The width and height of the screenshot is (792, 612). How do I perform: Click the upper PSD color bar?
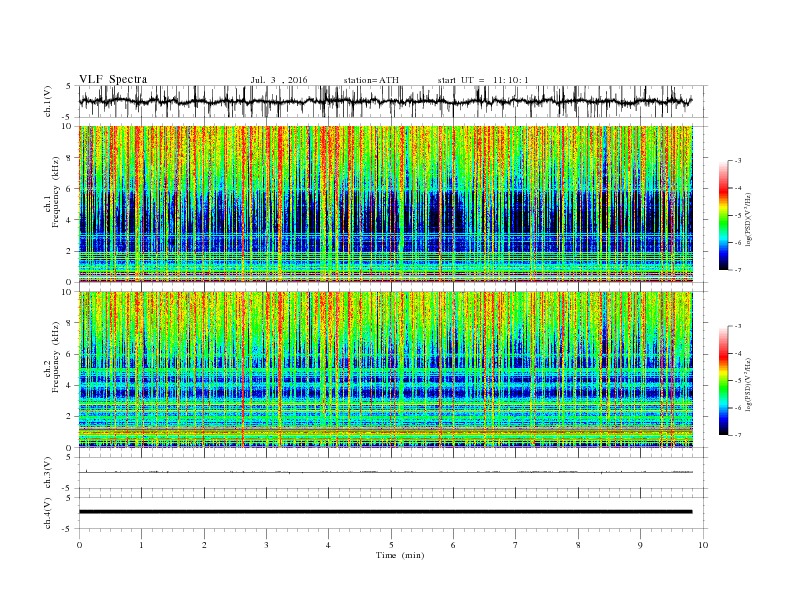724,215
